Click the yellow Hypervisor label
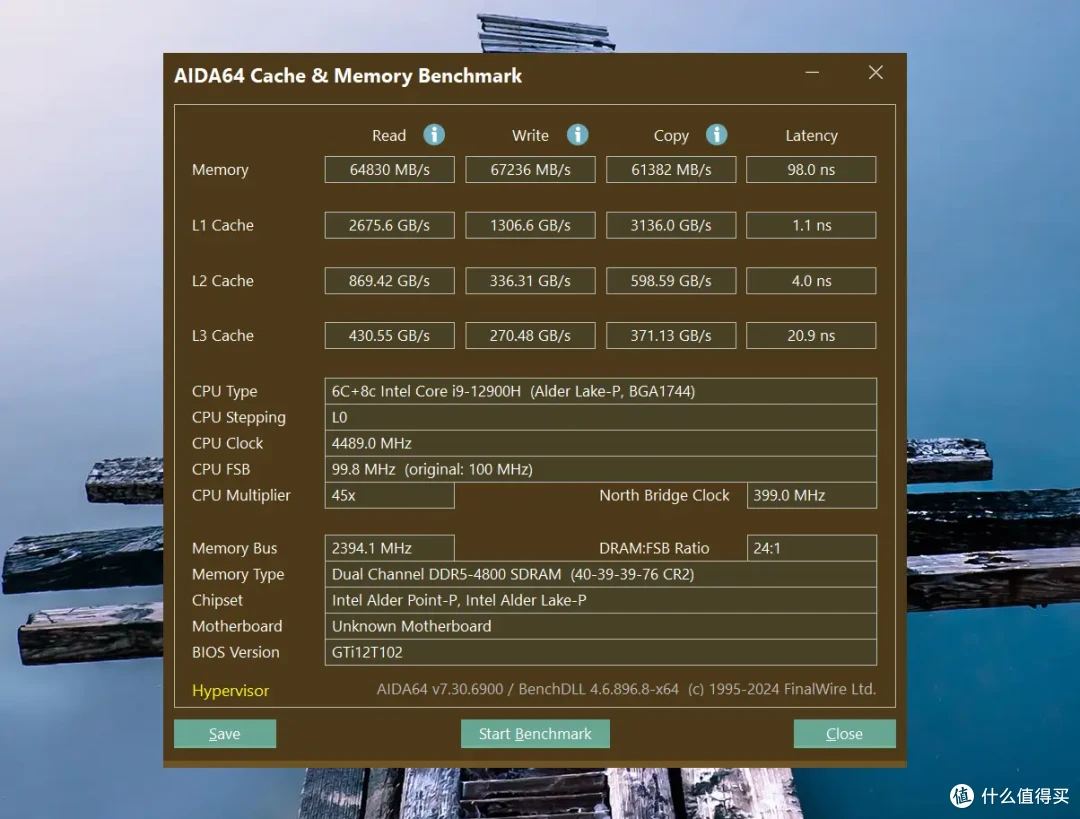Viewport: 1080px width, 819px height. (x=230, y=690)
